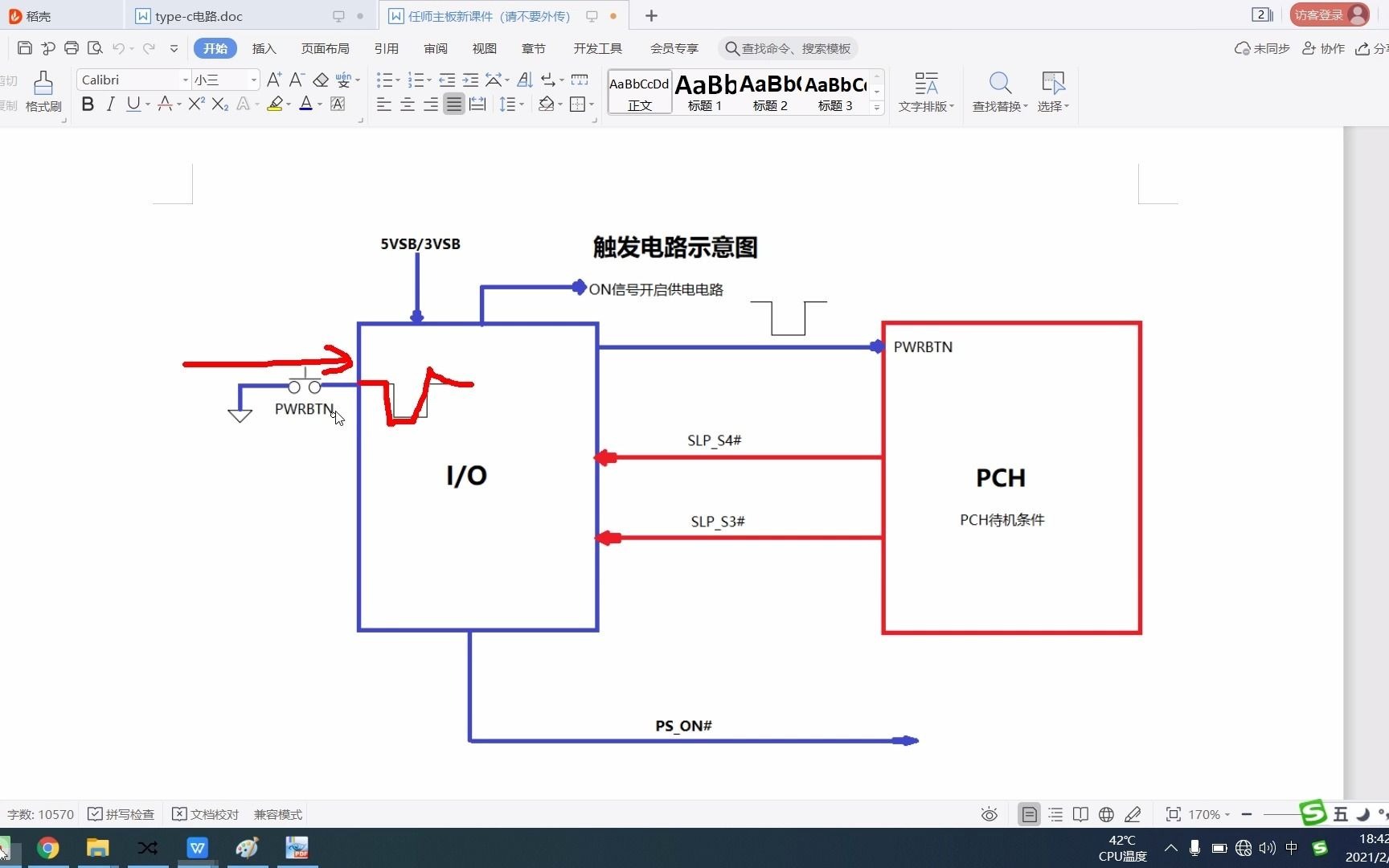Apply superscript formatting
This screenshot has height=868, width=1389.
click(195, 104)
